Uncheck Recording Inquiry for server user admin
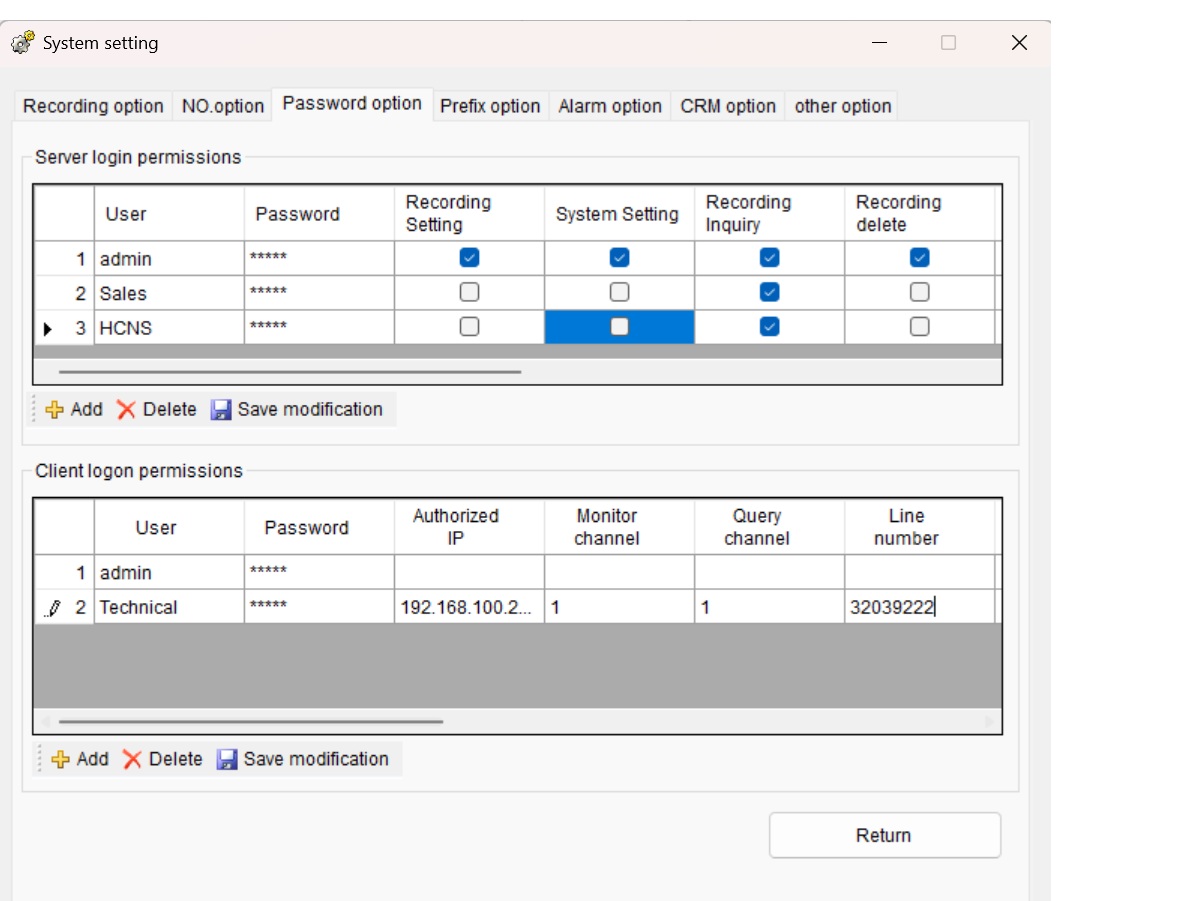 (x=769, y=257)
